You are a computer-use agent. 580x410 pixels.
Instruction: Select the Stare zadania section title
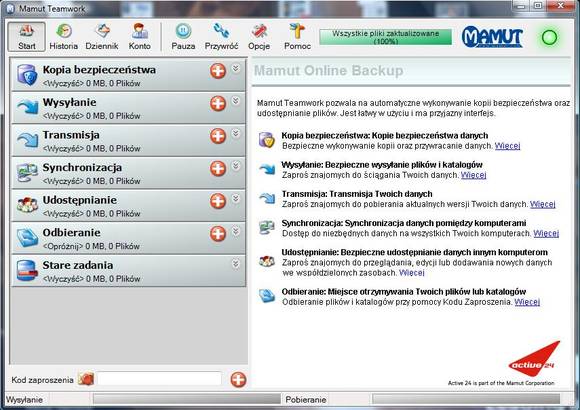tap(78, 265)
